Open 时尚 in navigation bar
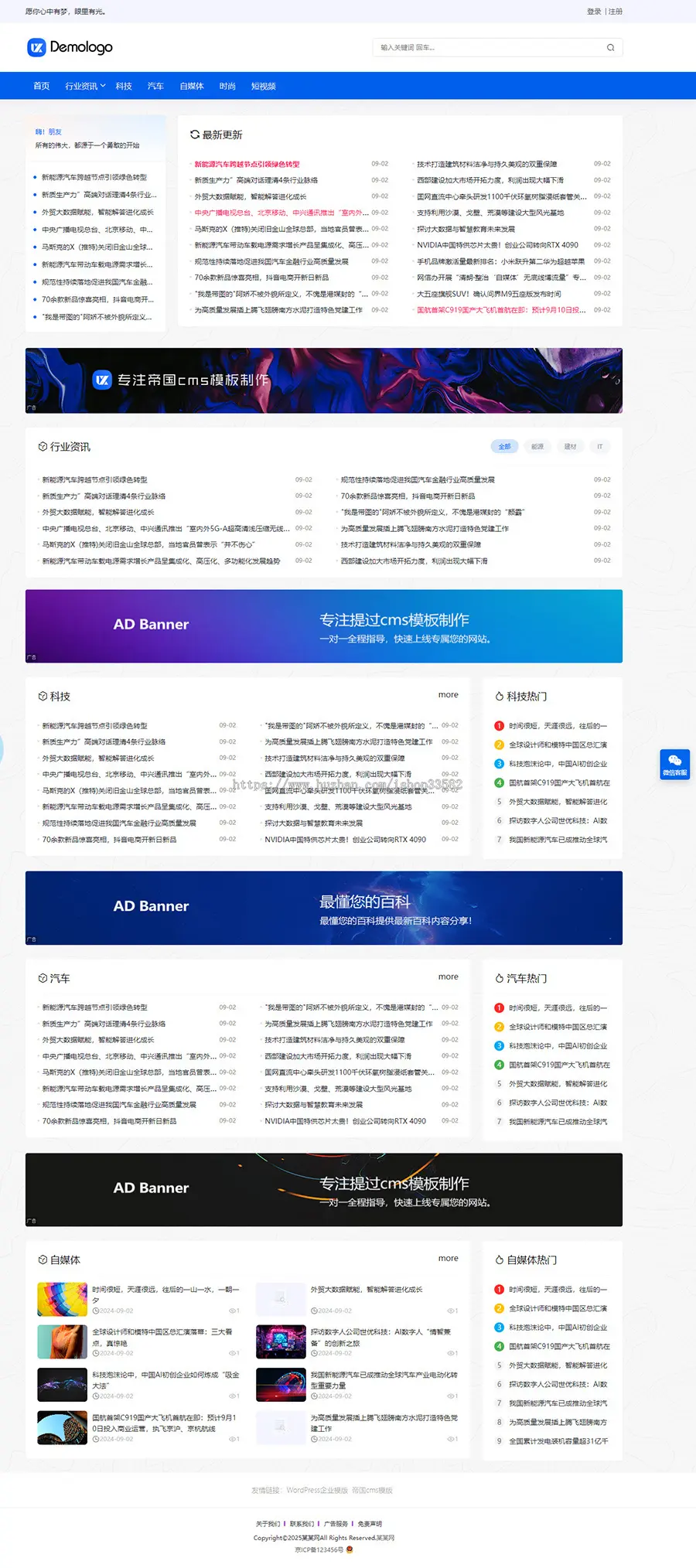Viewport: 696px width, 1568px height. (227, 86)
